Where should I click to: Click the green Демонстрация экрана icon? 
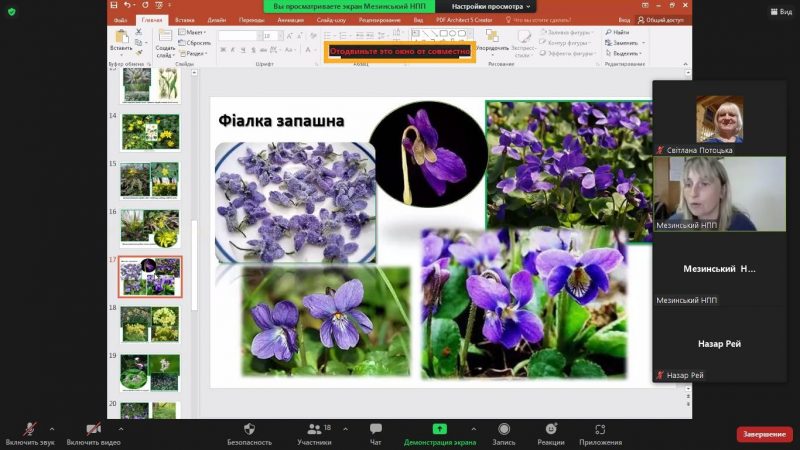point(440,429)
